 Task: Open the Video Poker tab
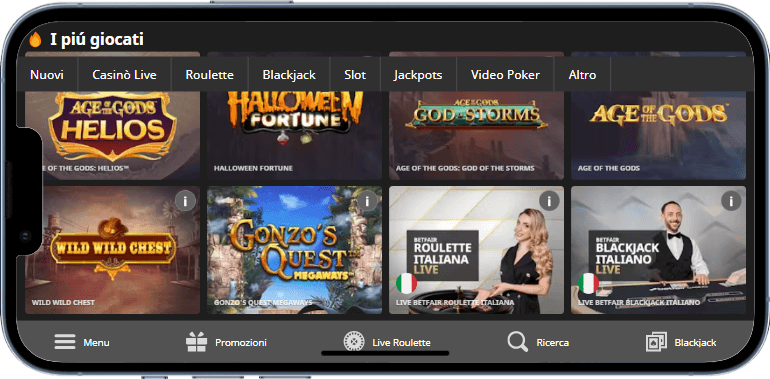[x=505, y=75]
